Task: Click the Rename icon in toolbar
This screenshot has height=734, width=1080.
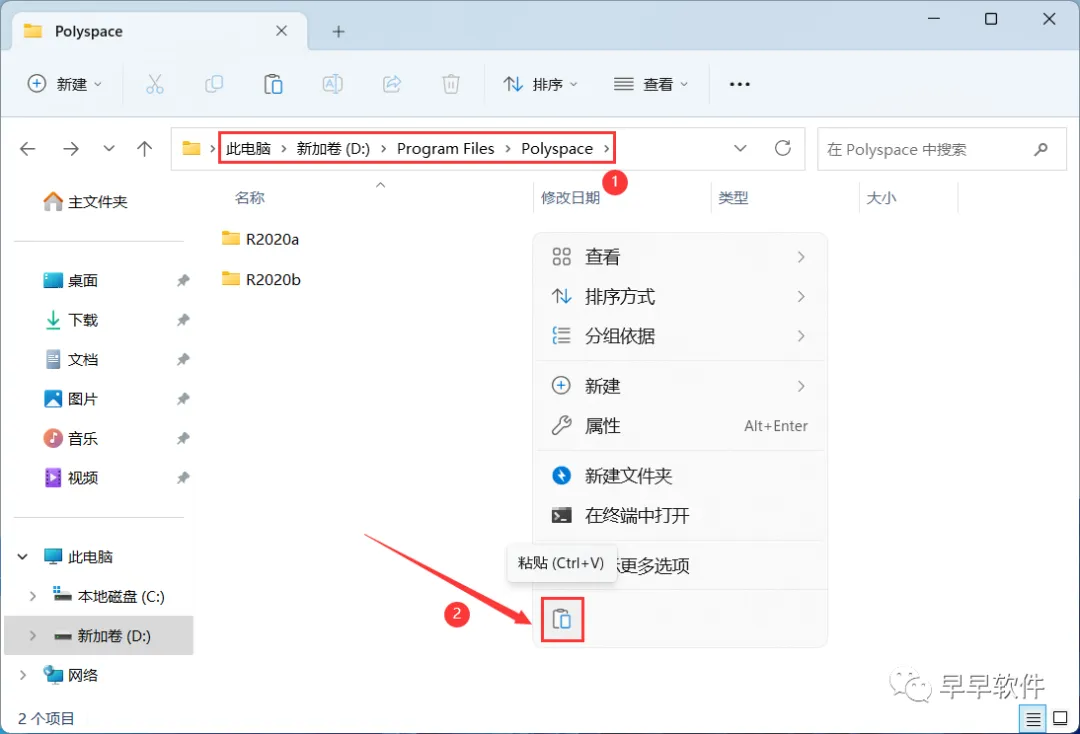Action: coord(333,84)
